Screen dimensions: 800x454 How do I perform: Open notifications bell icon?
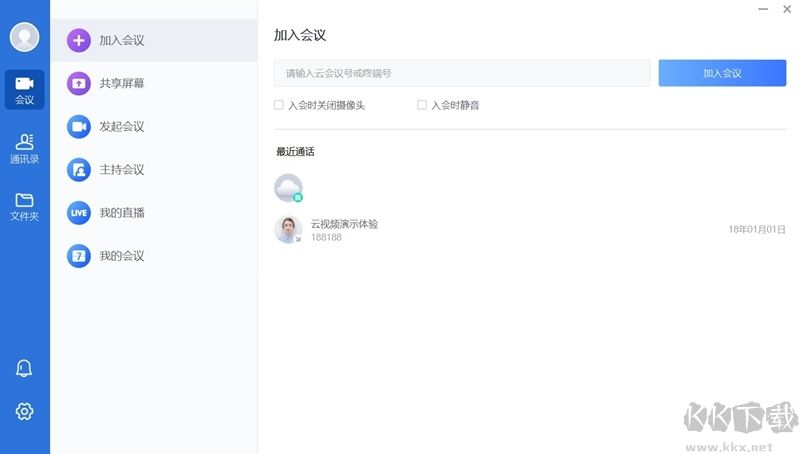tap(24, 368)
